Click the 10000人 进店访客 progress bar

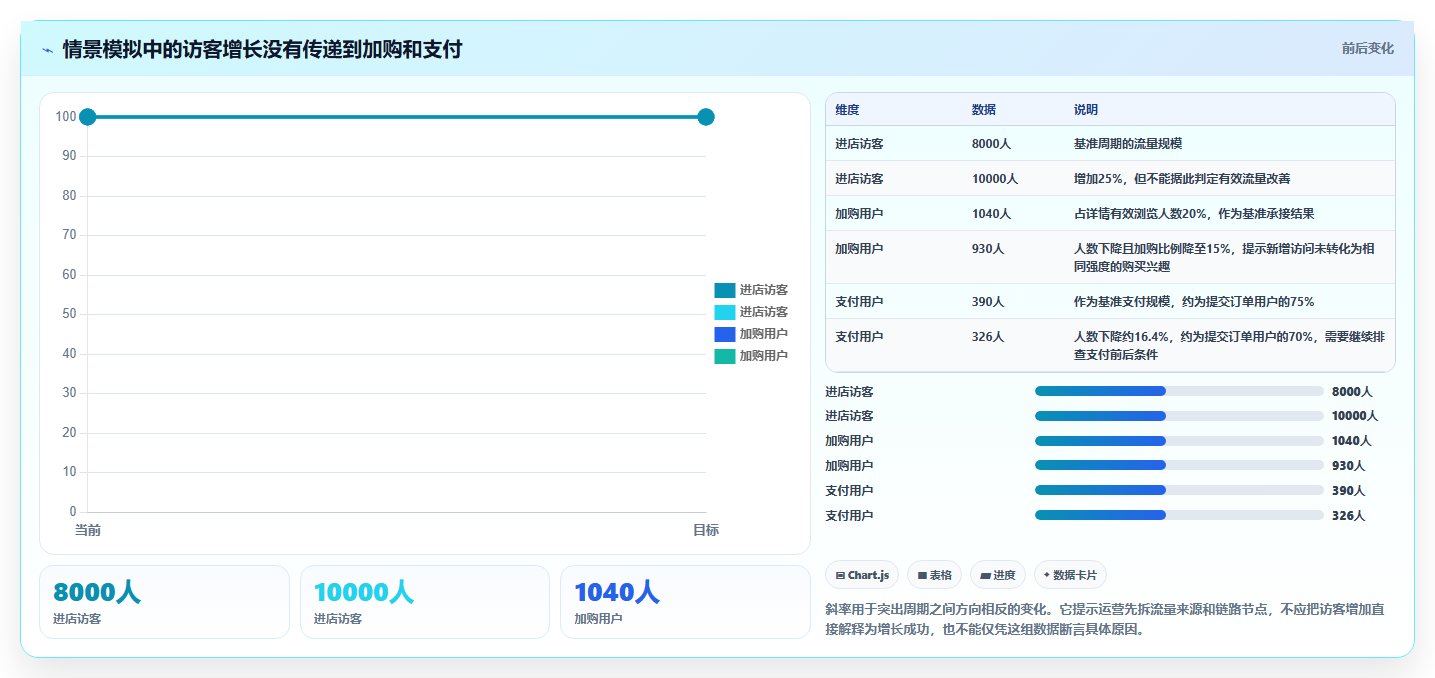(x=1179, y=416)
